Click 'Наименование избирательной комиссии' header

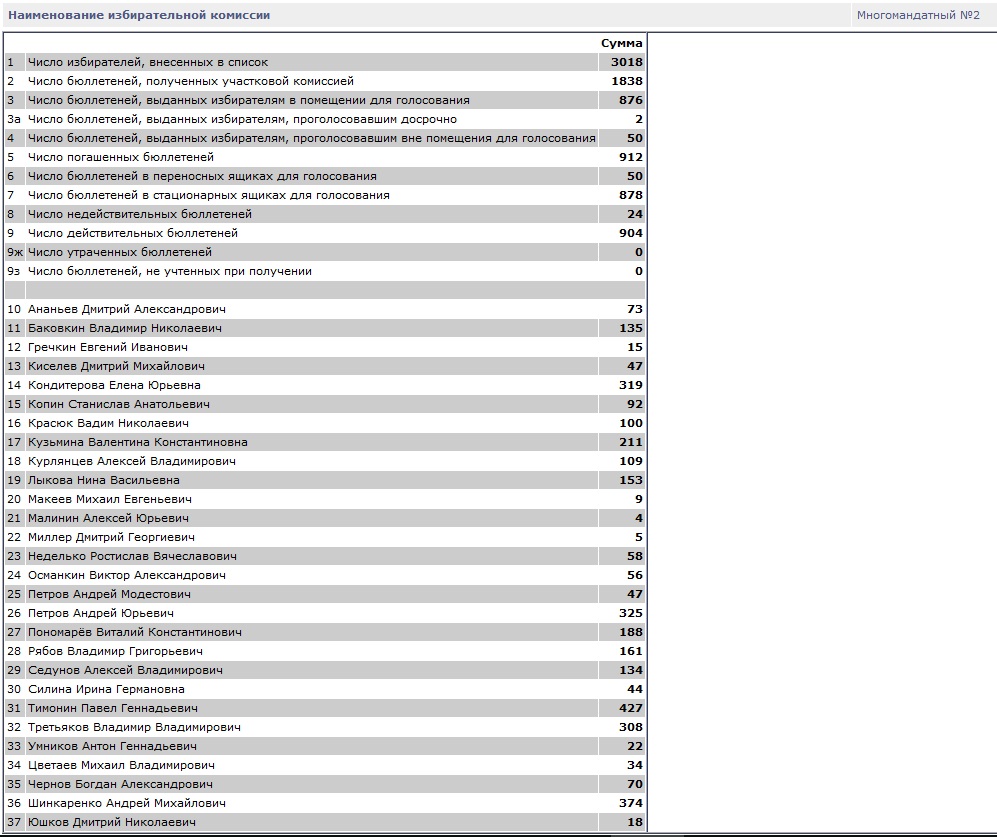[139, 15]
